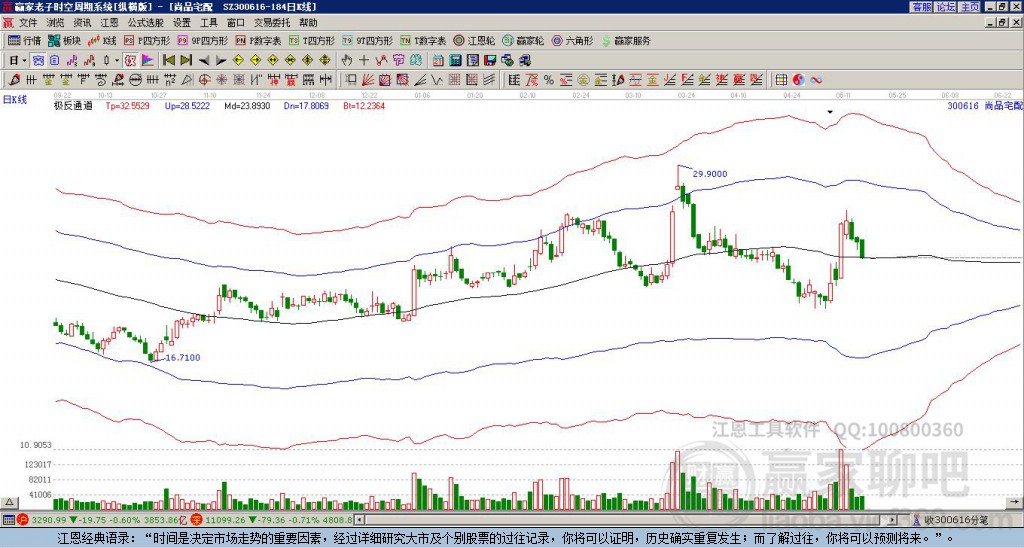This screenshot has width=1024, height=548.
Task: Click the 300616 尚品宅配 stock name
Action: 984,105
